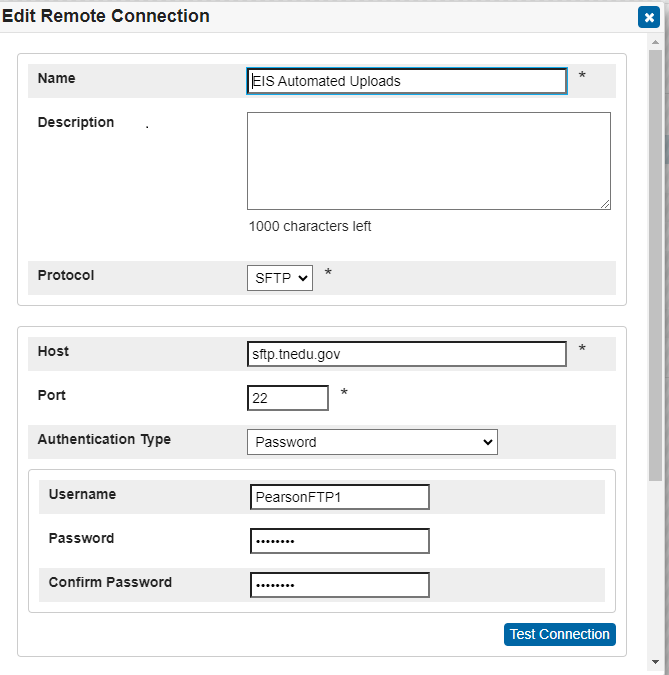Click the Username field with PearsonFTP1
The height and width of the screenshot is (675, 669).
pyautogui.click(x=339, y=497)
